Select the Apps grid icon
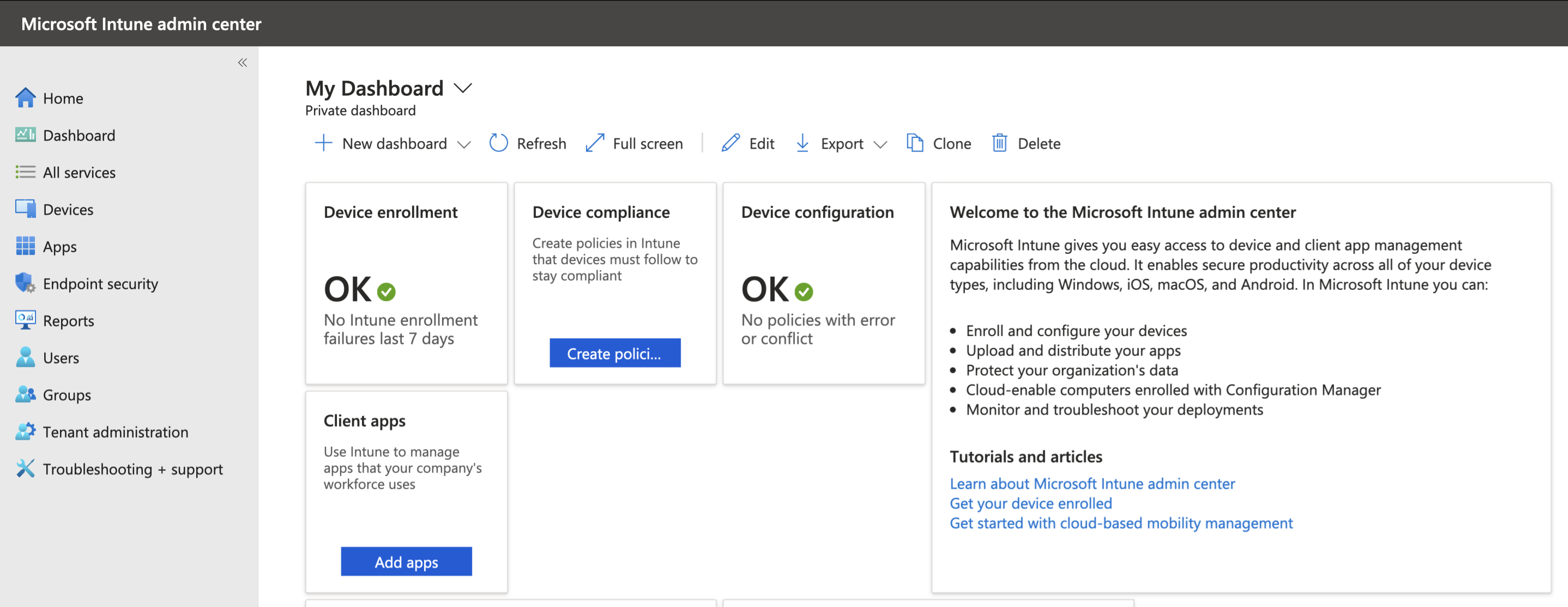 (26, 246)
